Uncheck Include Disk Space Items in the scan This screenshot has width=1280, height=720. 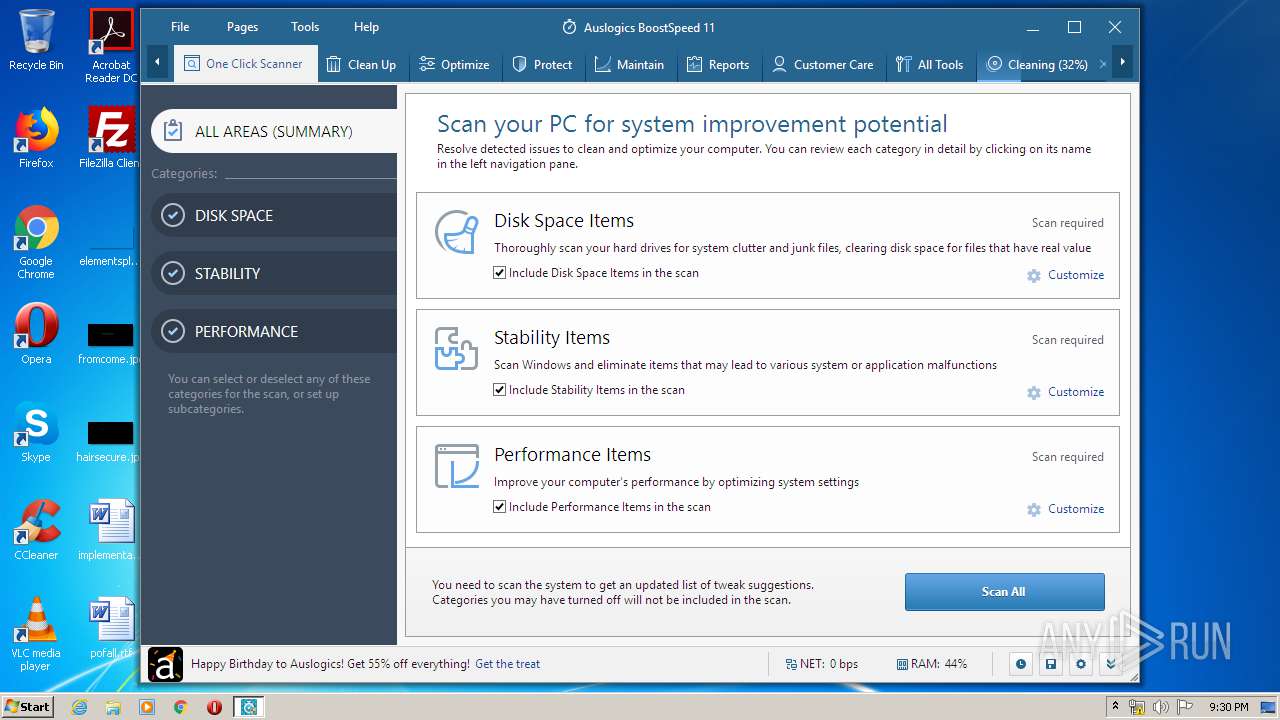click(x=500, y=273)
